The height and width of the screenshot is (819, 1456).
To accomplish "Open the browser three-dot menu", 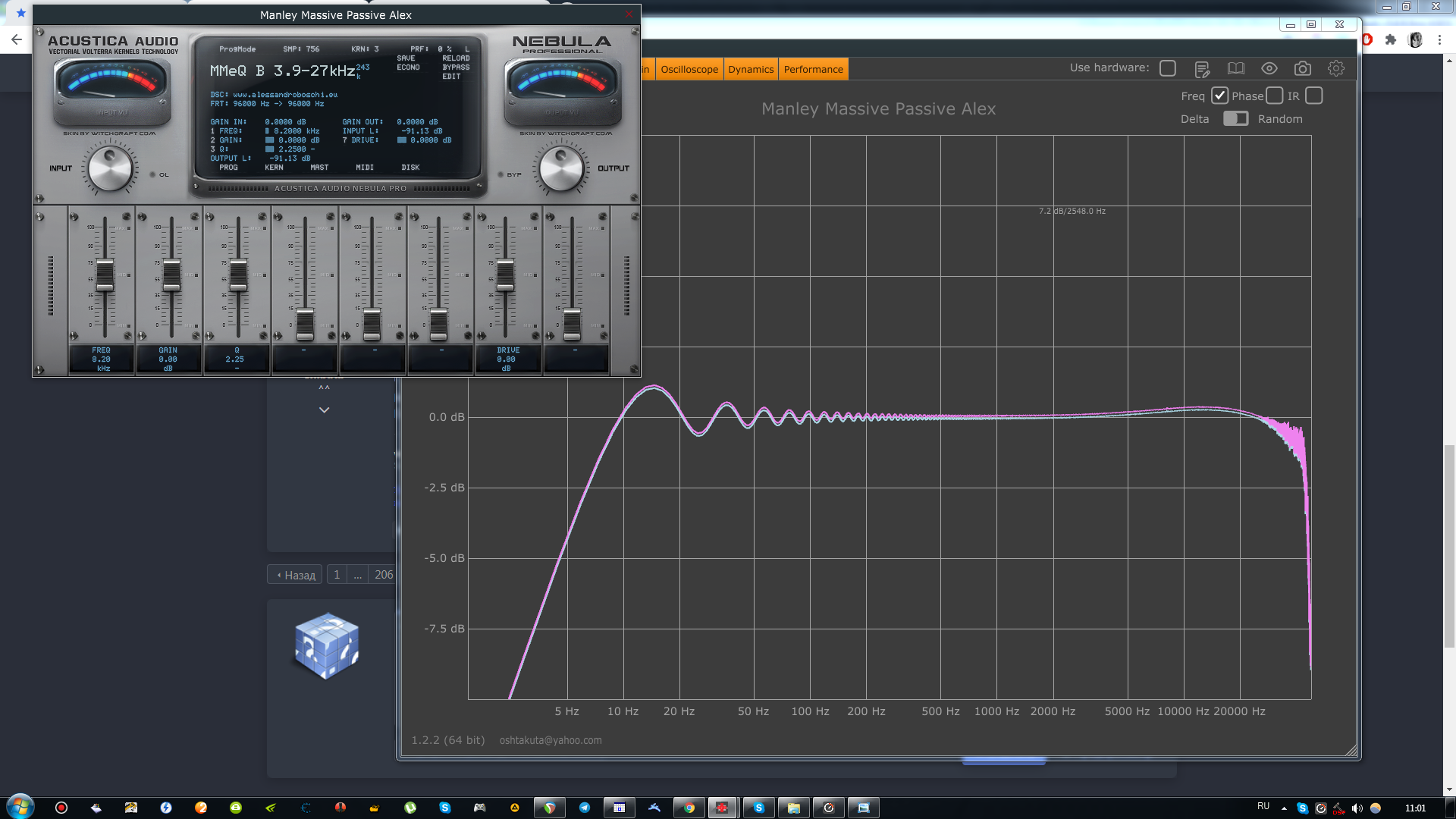I will click(x=1439, y=39).
